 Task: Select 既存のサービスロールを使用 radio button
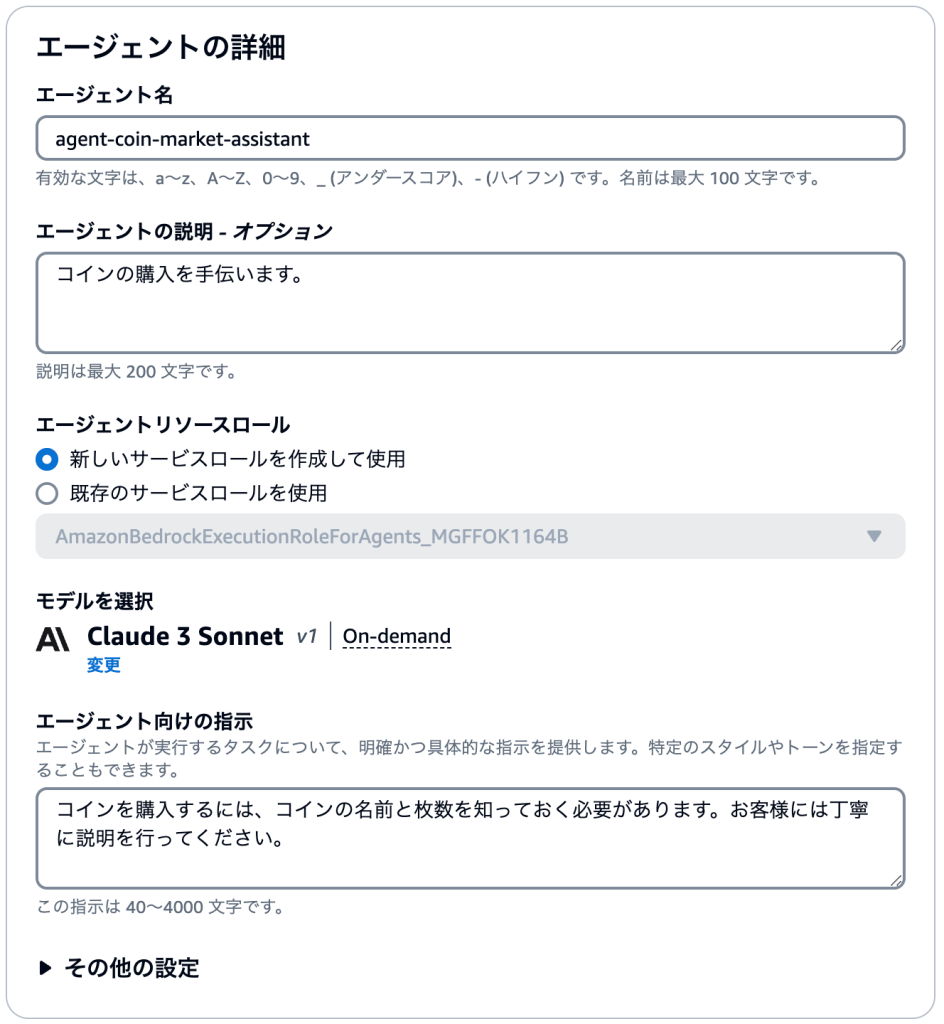(47, 493)
